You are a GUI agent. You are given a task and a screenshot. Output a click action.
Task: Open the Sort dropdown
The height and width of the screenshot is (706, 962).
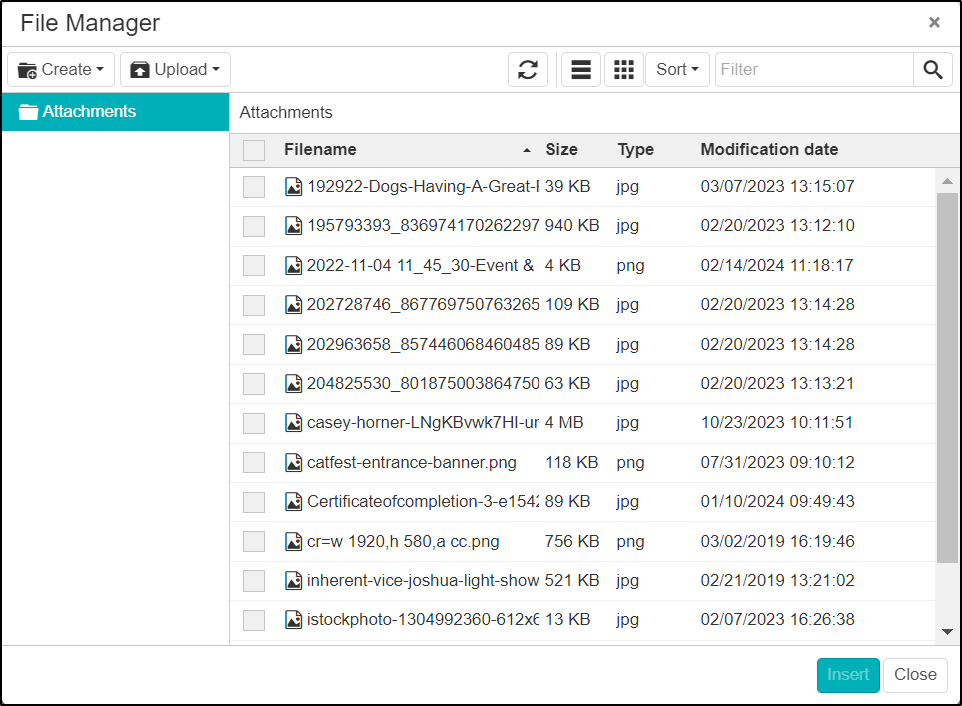click(677, 69)
